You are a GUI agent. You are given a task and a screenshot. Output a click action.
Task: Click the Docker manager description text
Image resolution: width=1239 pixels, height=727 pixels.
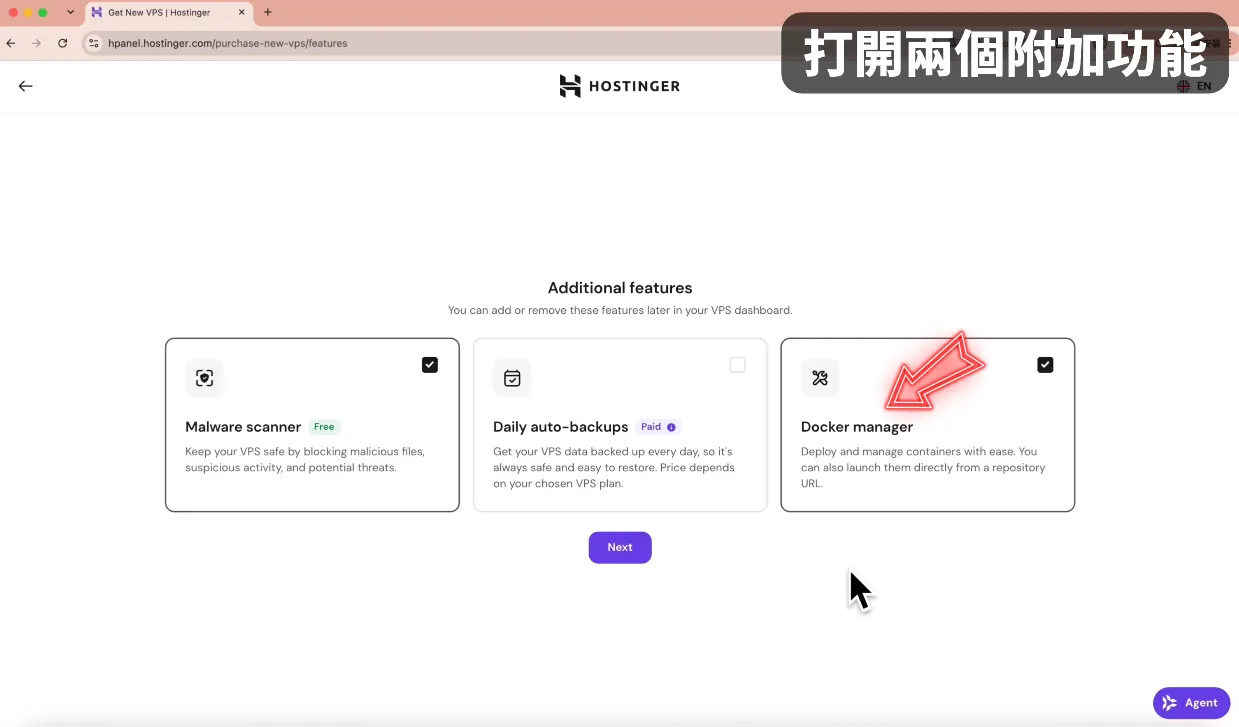[x=923, y=467]
